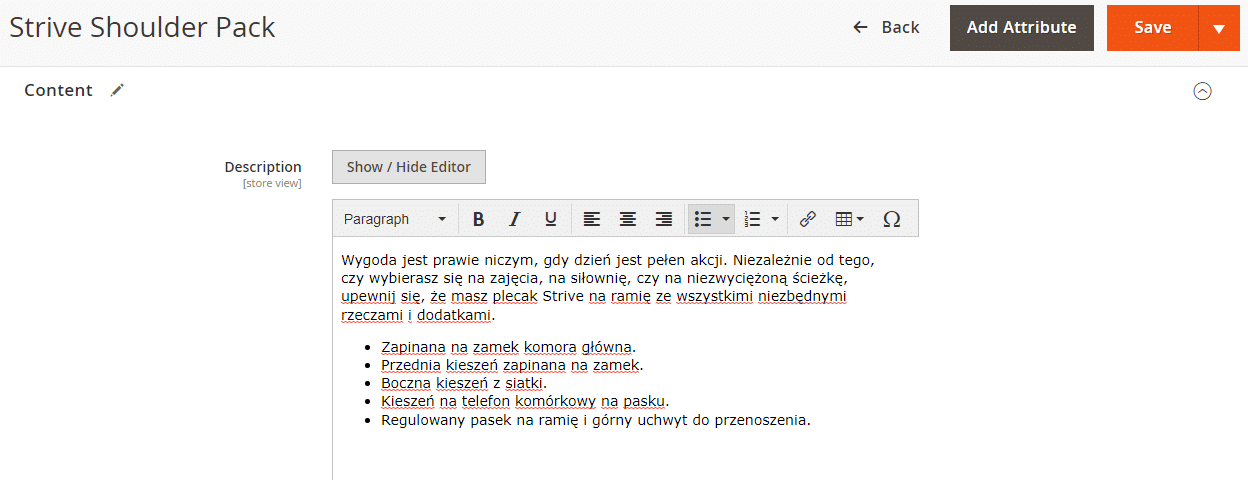
Task: Underline selected text using toolbar
Action: tap(550, 219)
